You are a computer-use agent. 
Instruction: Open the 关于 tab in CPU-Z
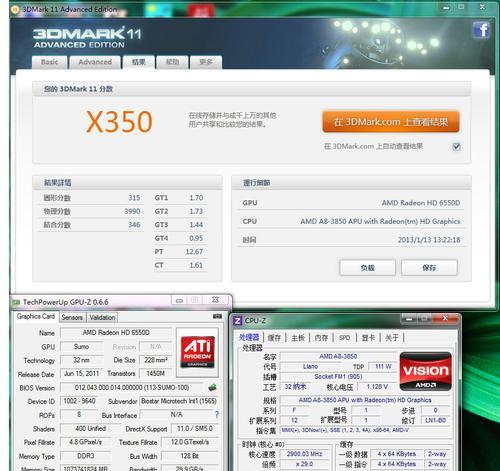pos(392,338)
